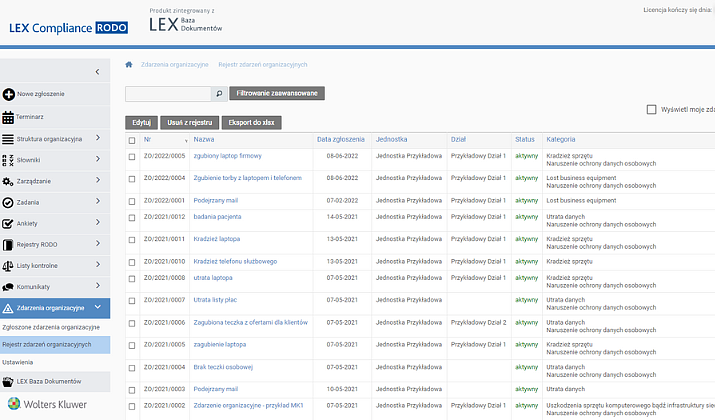Click the Zarządzanie gear icon
This screenshot has width=715, height=420.
click(9, 181)
